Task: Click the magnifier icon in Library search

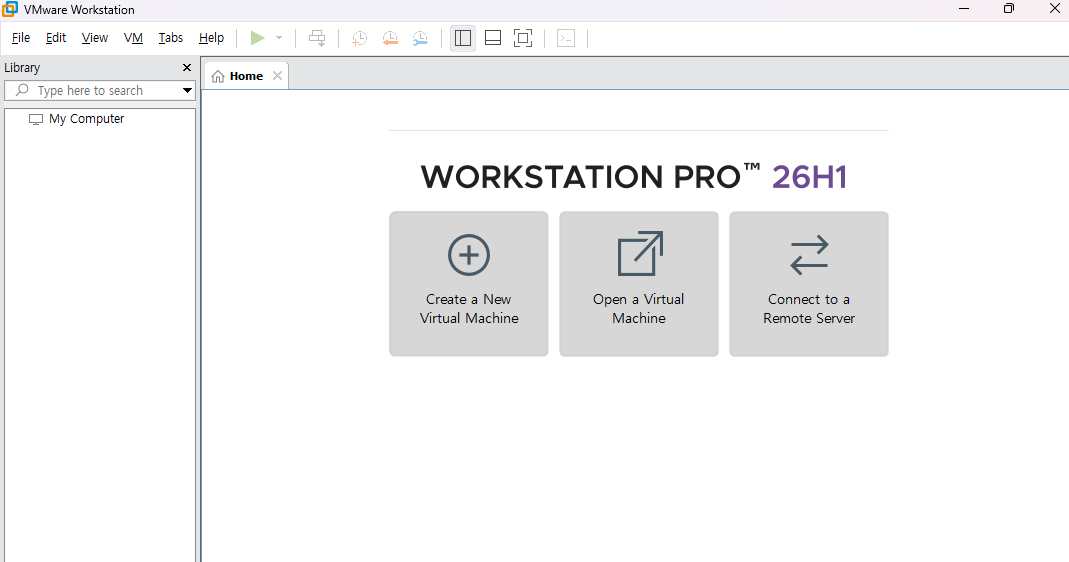Action: click(22, 90)
